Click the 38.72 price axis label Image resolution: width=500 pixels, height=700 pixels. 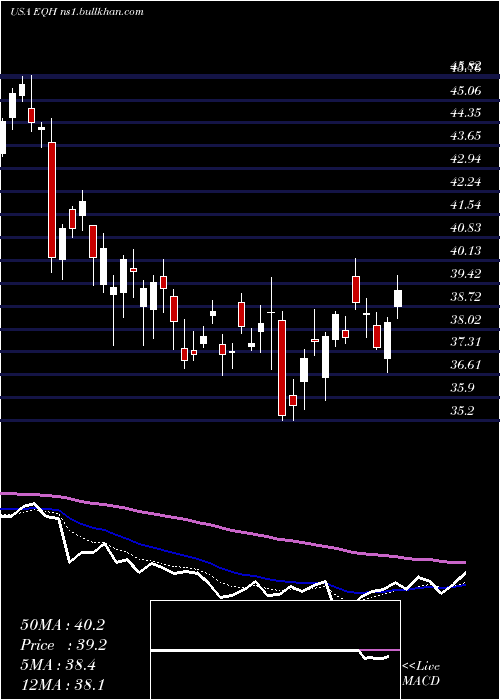click(466, 296)
